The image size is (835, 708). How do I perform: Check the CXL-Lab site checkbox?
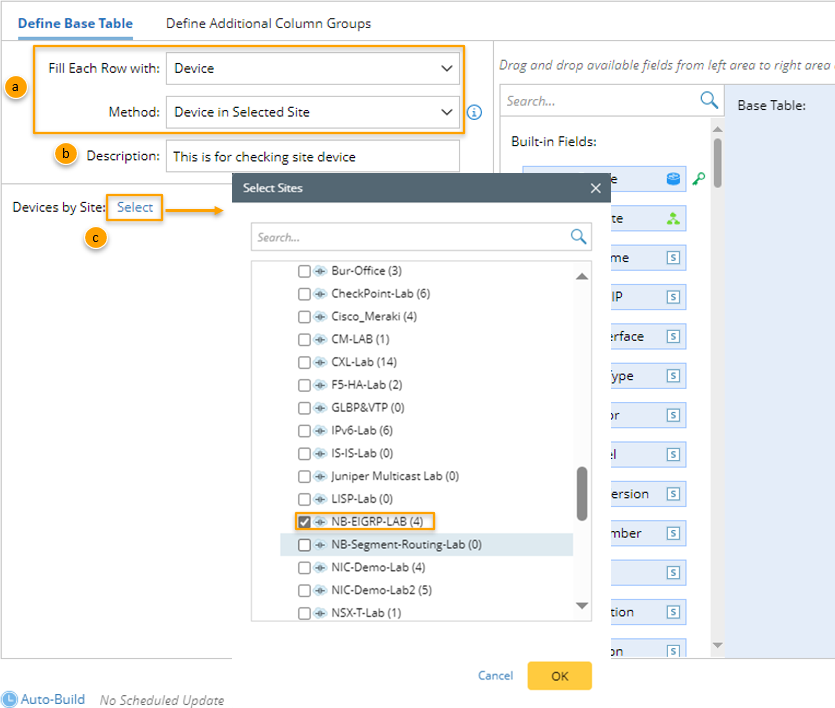[x=304, y=362]
